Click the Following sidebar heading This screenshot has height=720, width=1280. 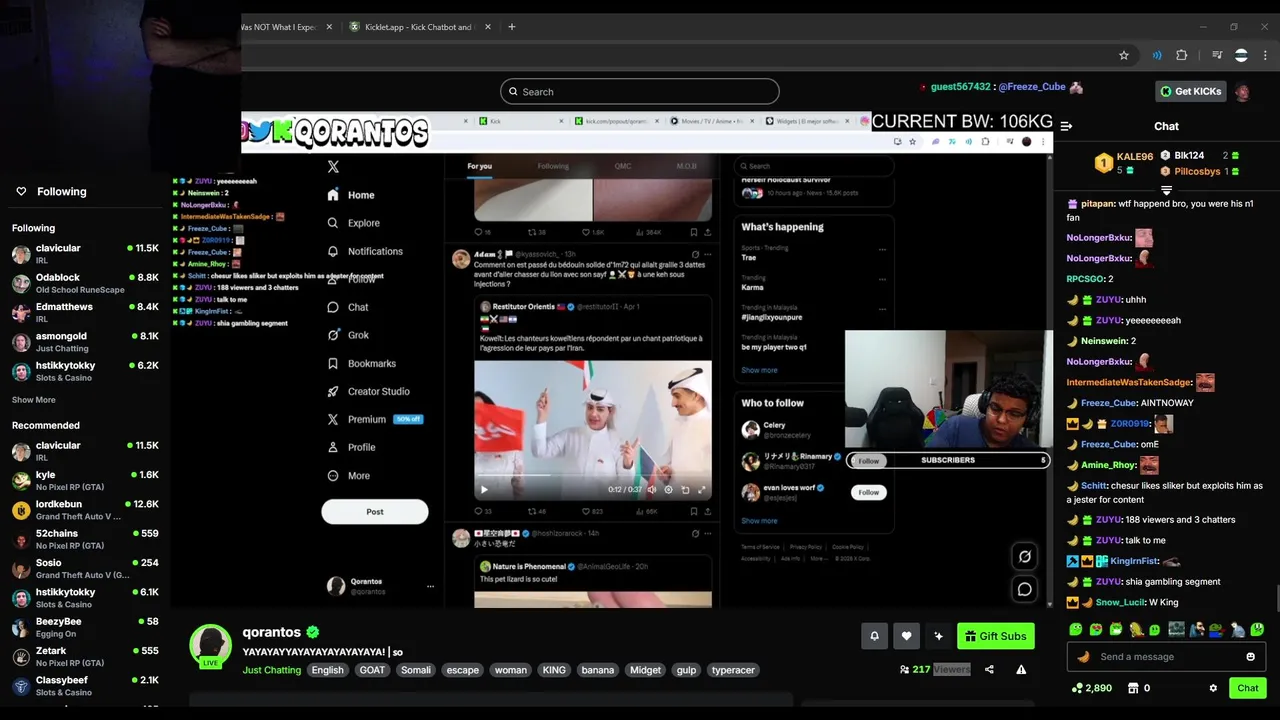(62, 191)
